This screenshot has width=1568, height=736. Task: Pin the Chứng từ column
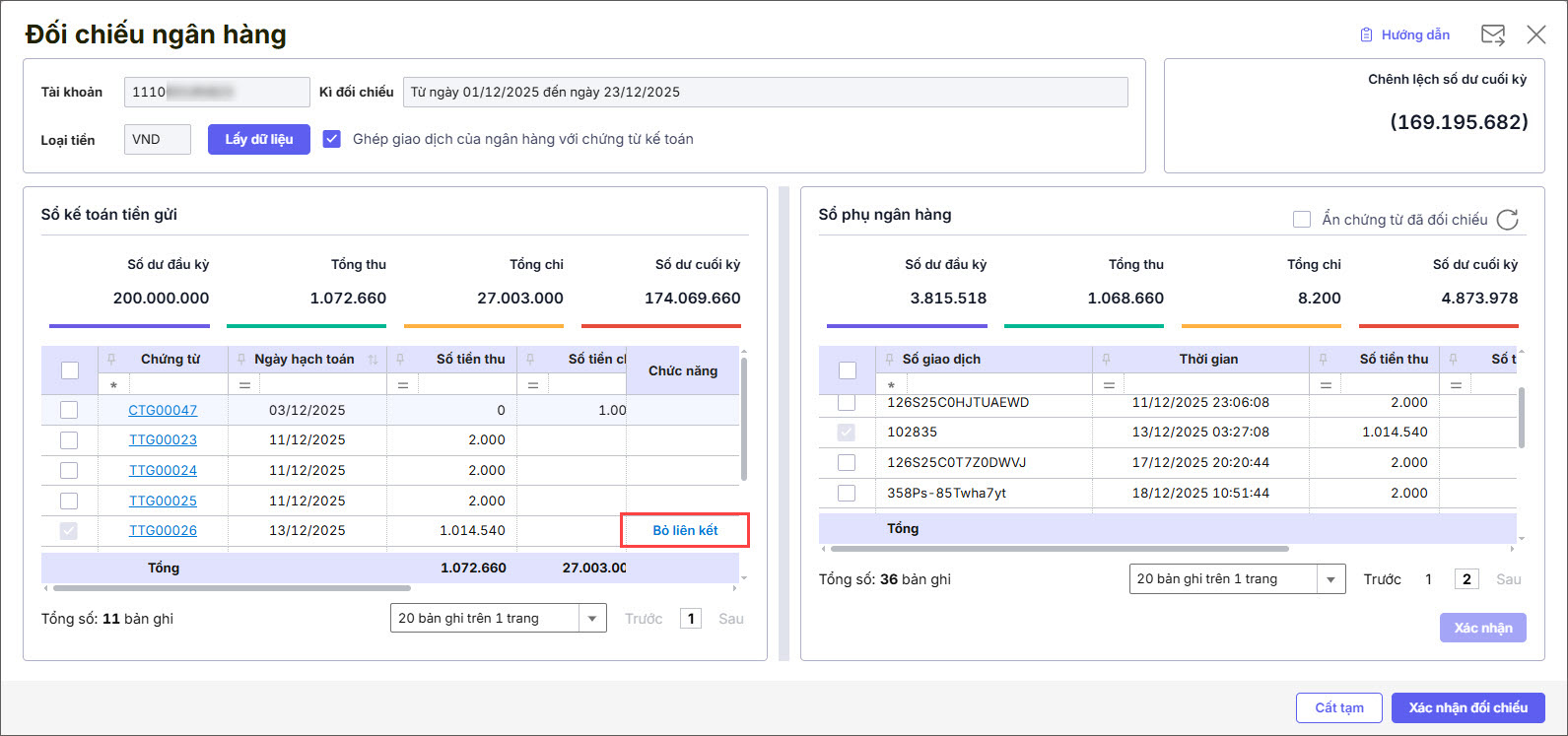pos(112,359)
